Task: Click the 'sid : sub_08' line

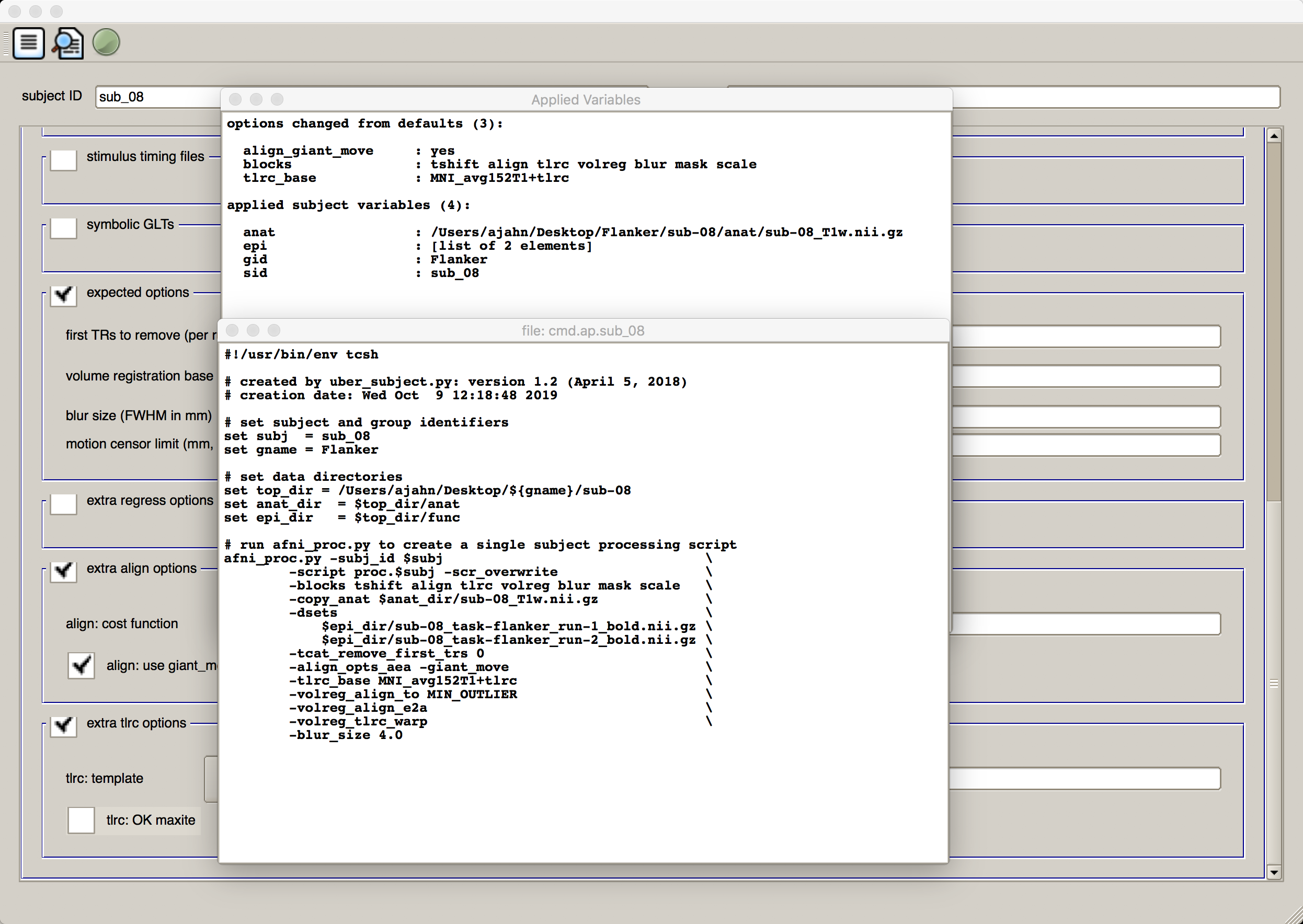Action: (361, 273)
